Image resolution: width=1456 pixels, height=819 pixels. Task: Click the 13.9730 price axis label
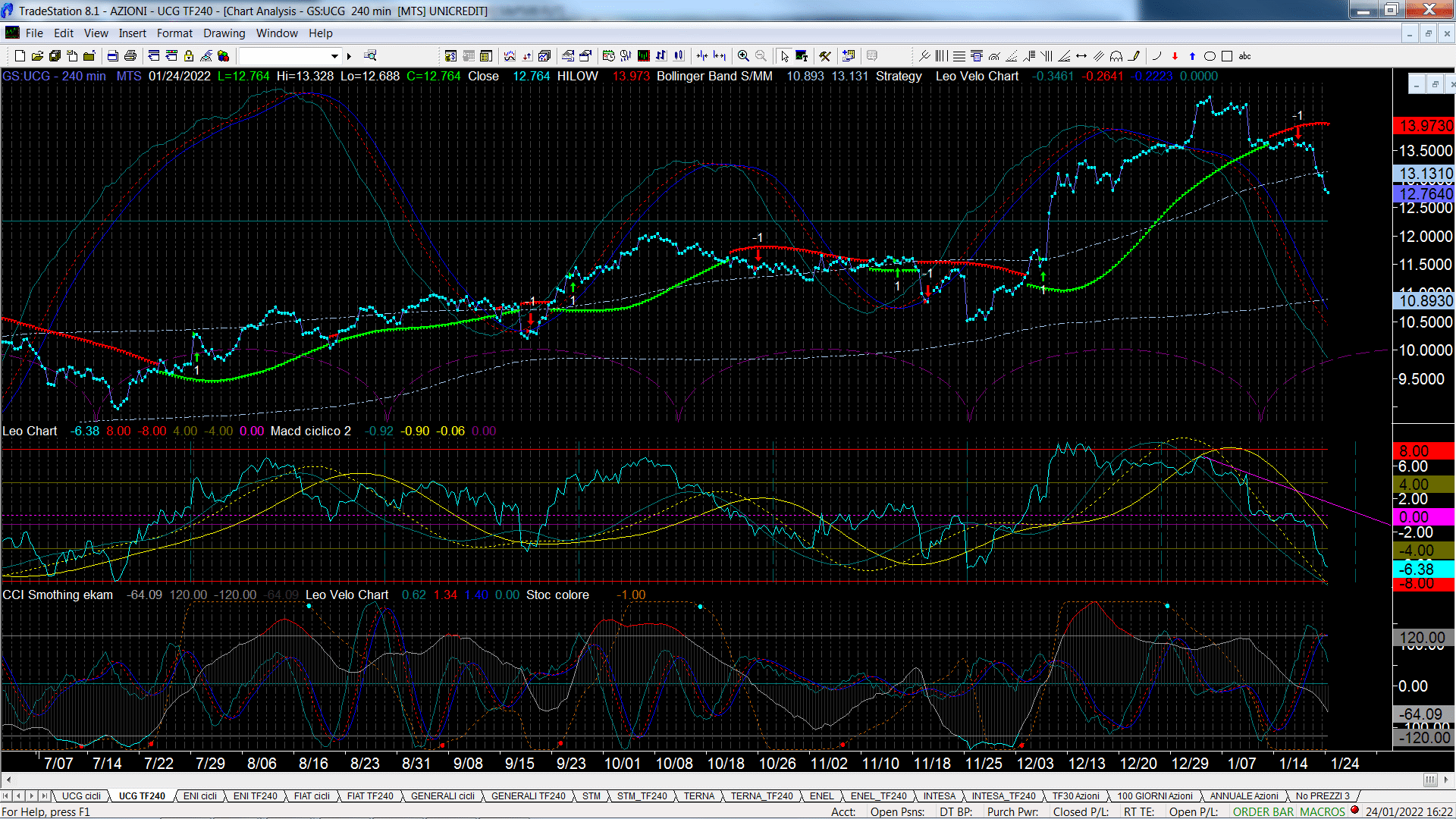click(1425, 126)
